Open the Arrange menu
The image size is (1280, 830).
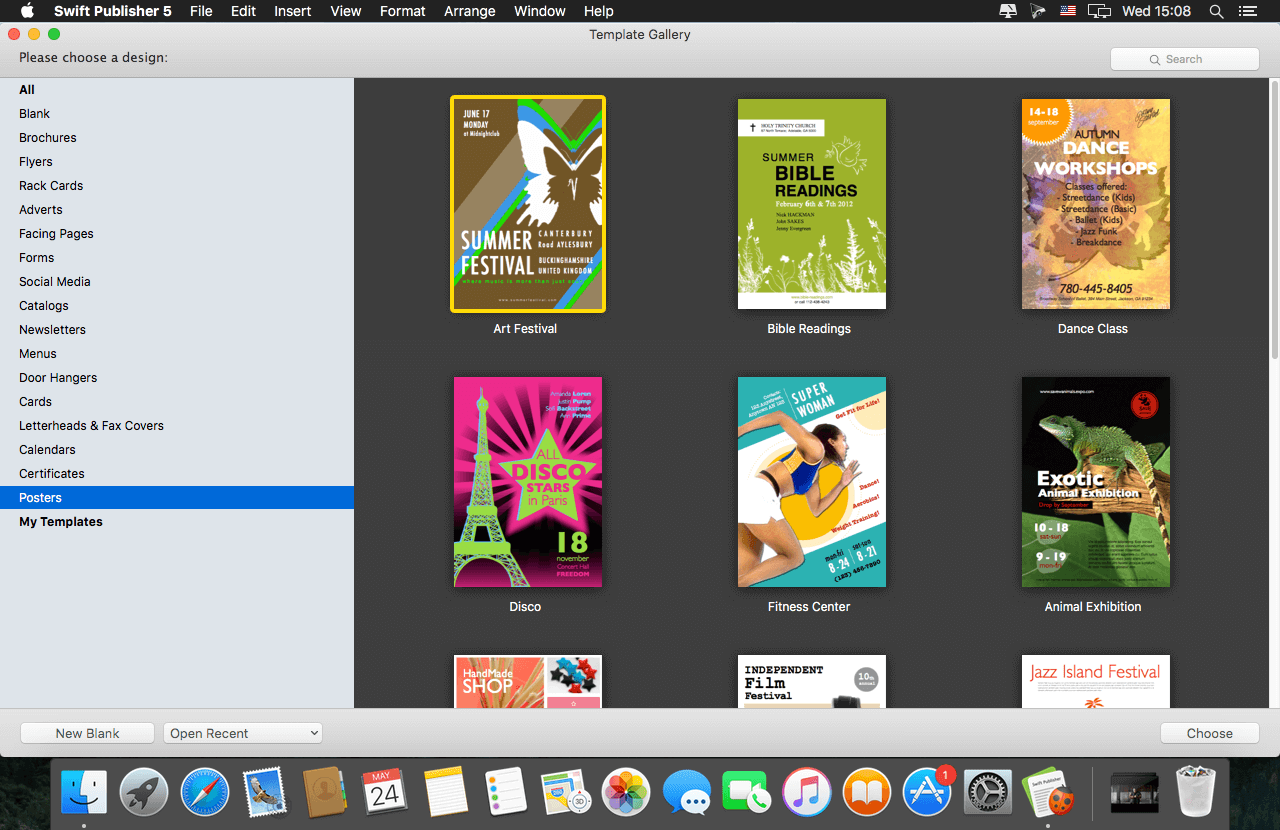[x=469, y=11]
